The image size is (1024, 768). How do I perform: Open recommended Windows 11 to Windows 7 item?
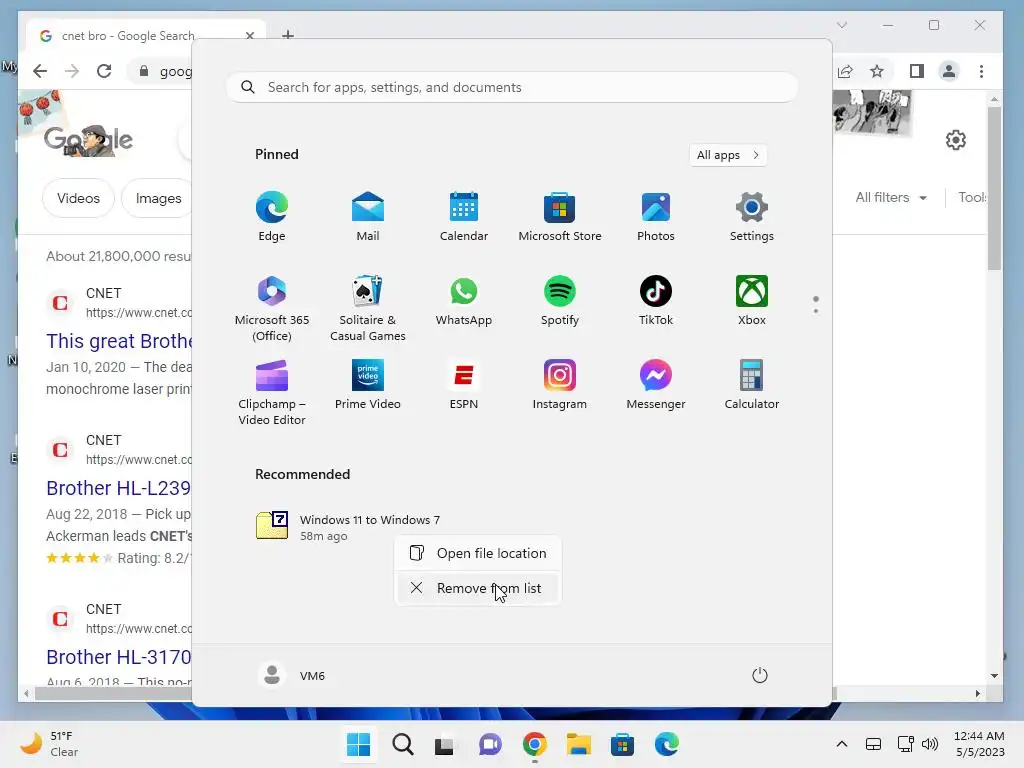click(349, 527)
